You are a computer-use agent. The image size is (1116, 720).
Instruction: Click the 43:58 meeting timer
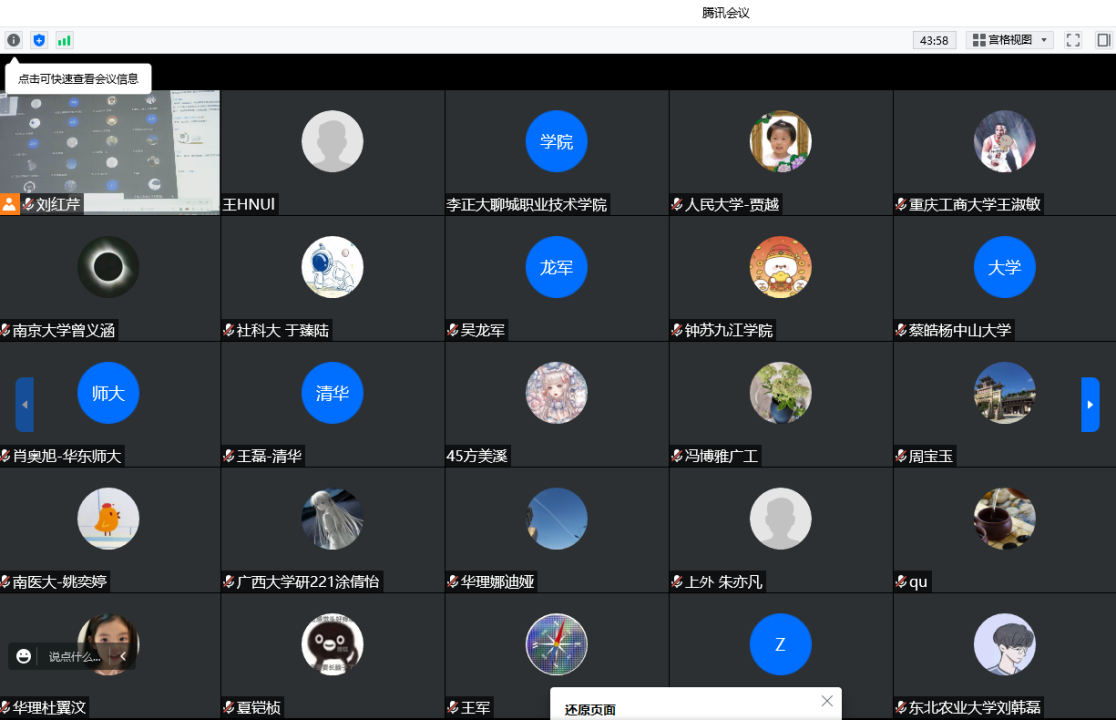934,40
